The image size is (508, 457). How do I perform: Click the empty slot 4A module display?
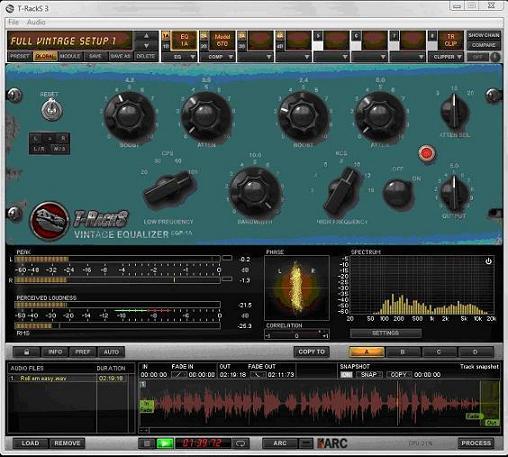click(298, 40)
